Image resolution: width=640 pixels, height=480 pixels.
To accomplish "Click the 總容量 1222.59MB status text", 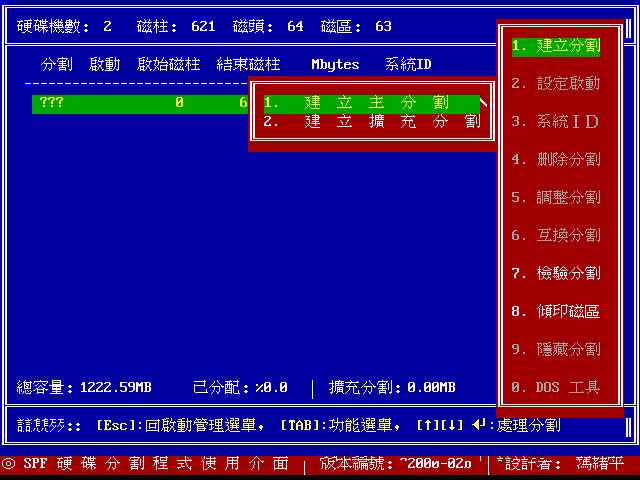I will [84, 387].
